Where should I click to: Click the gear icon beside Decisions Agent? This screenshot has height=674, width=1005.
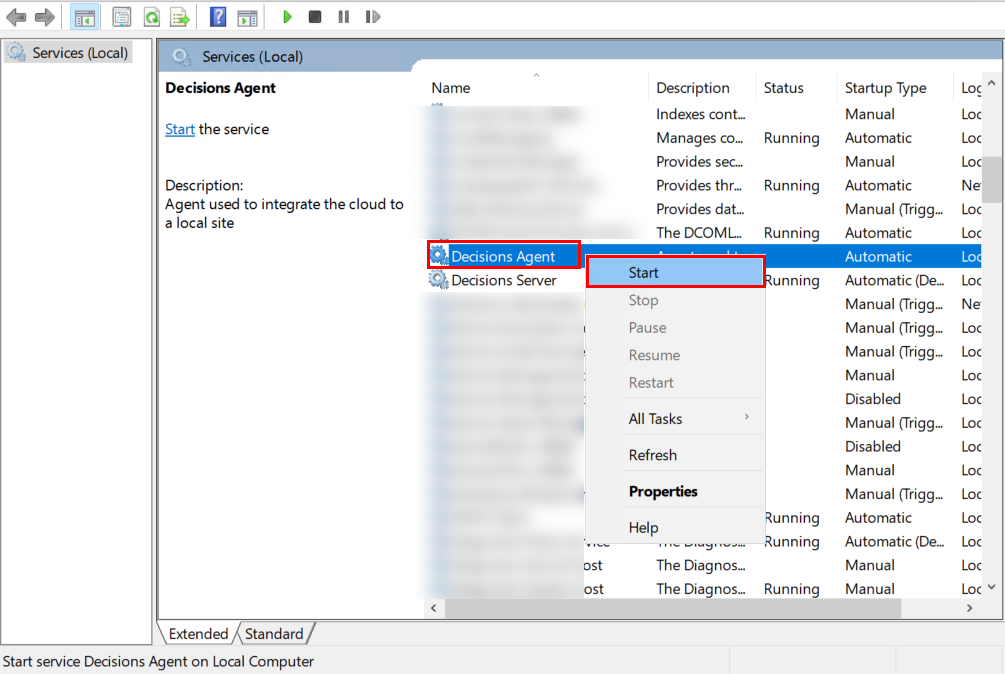coord(439,256)
